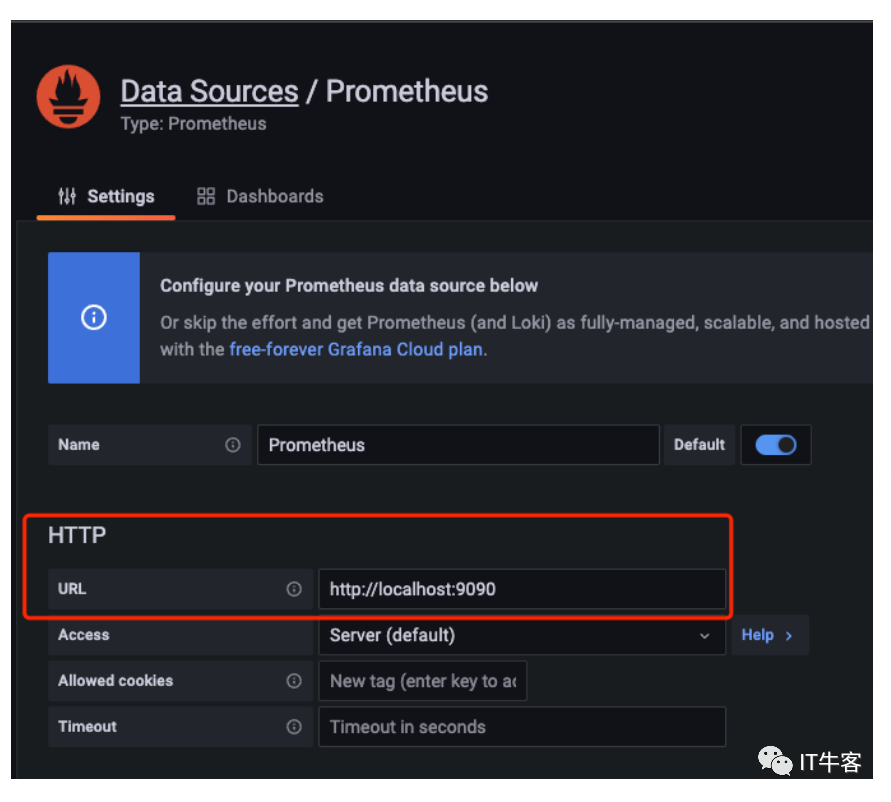The height and width of the screenshot is (802, 891).
Task: Edit the Name field containing Prometheus
Action: click(x=458, y=445)
